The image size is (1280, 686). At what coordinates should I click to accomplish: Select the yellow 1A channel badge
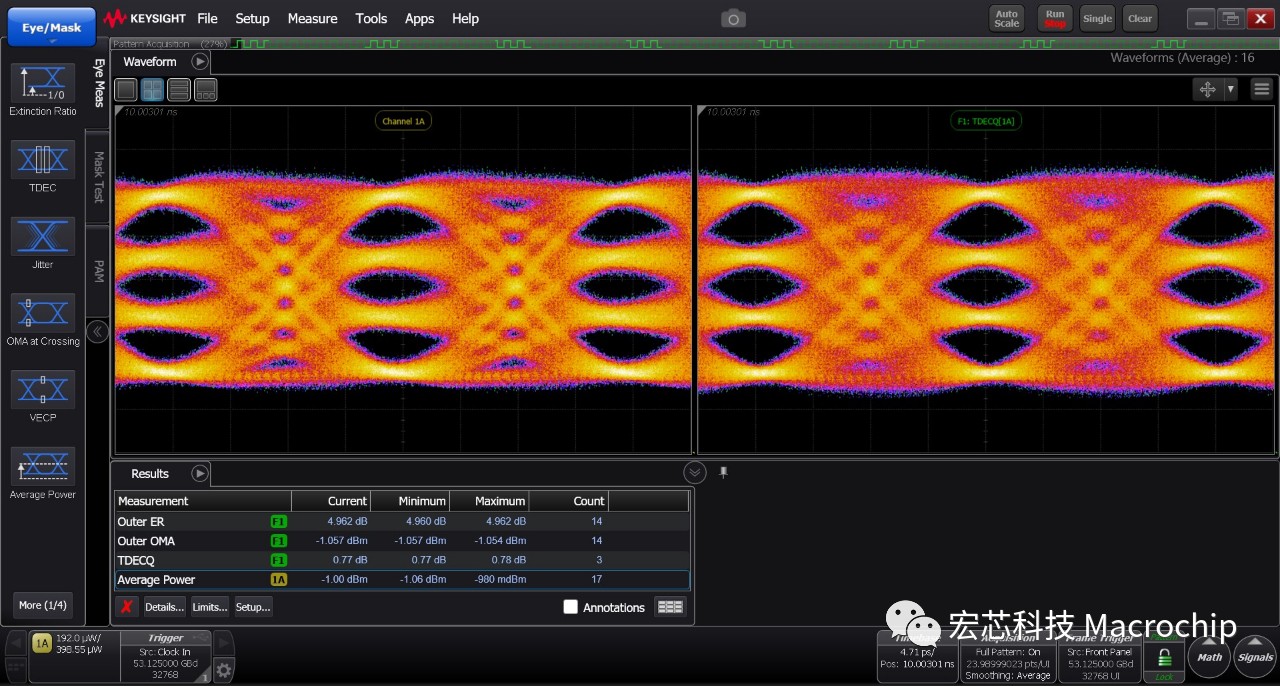pyautogui.click(x=42, y=644)
